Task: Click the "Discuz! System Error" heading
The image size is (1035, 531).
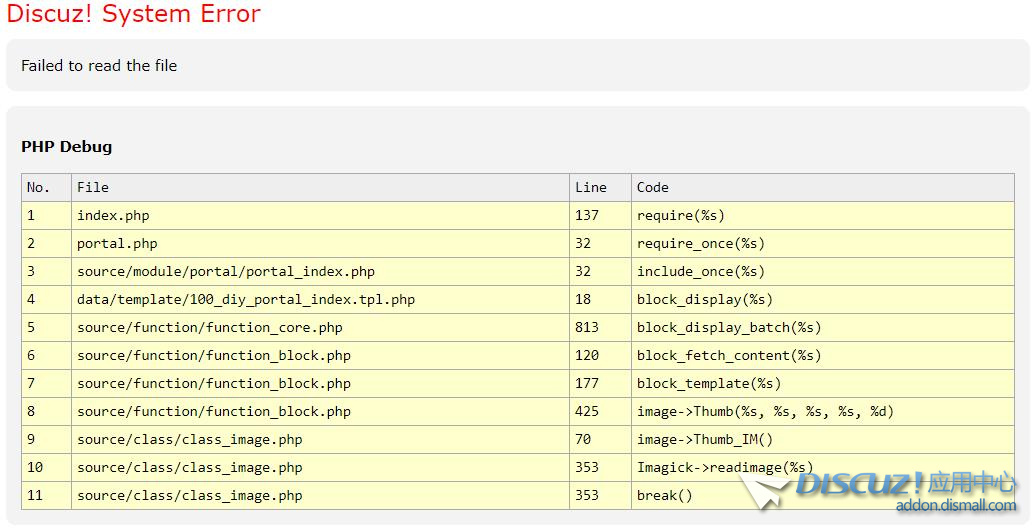Action: (133, 14)
